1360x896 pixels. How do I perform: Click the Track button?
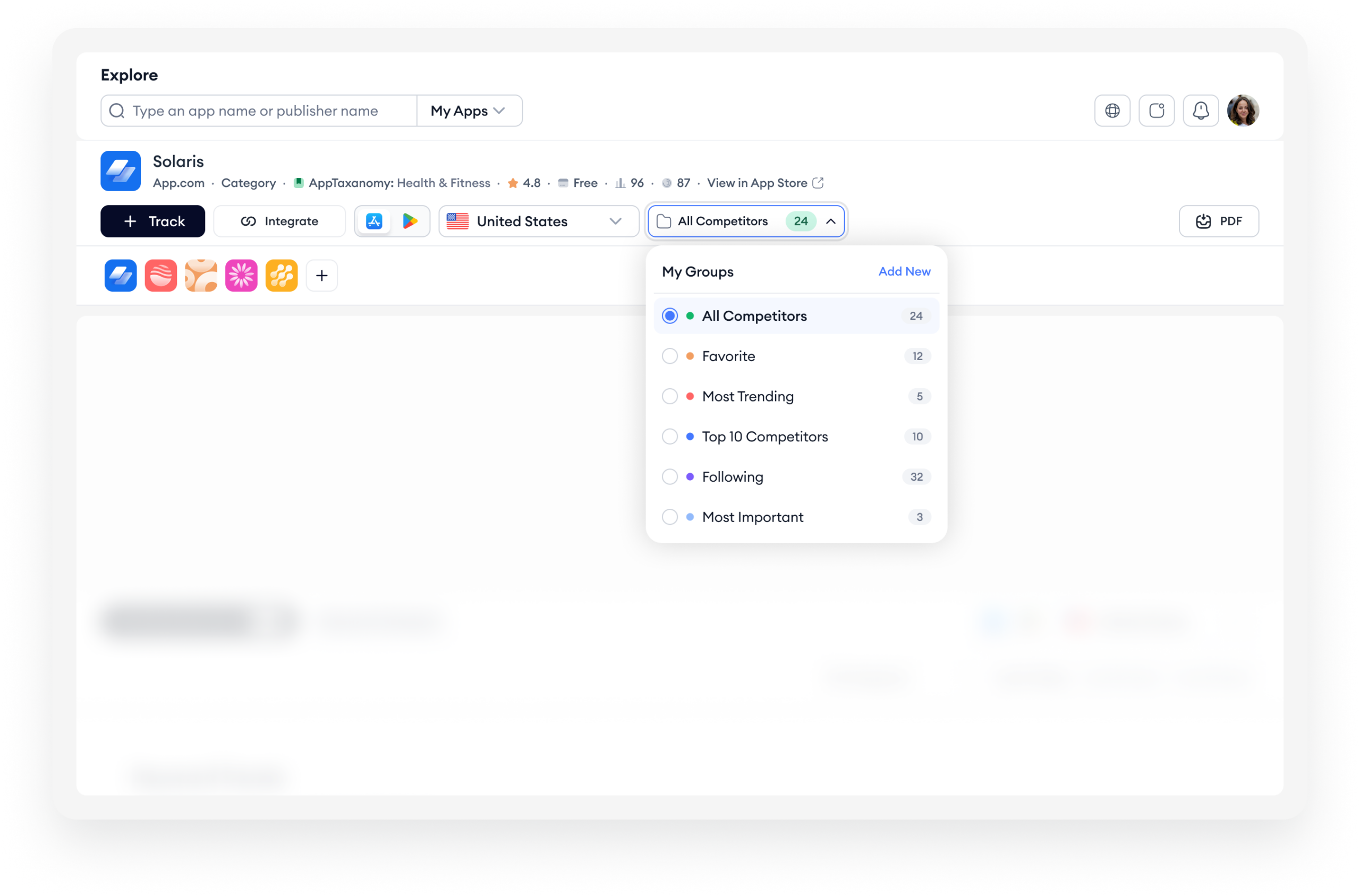[x=152, y=221]
